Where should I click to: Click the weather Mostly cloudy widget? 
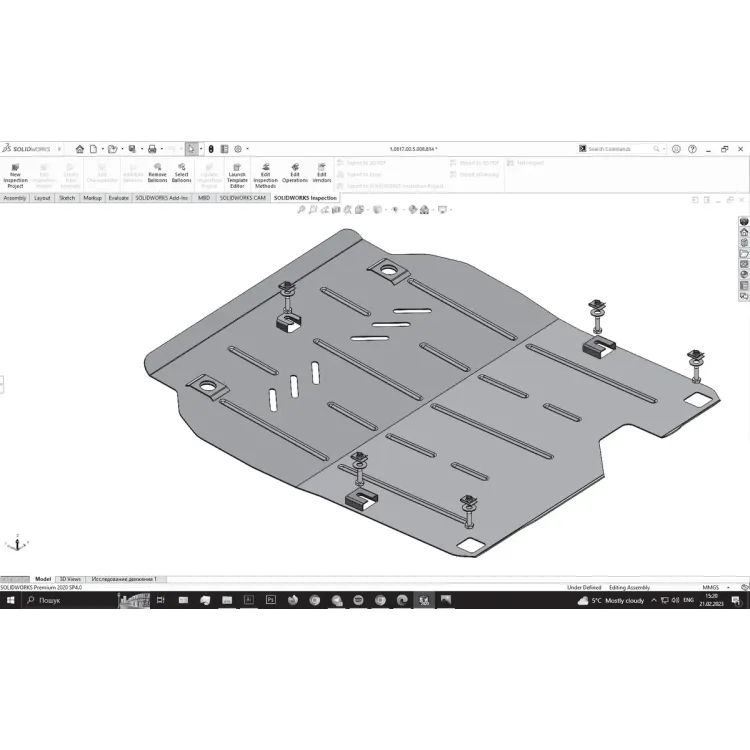pos(611,600)
